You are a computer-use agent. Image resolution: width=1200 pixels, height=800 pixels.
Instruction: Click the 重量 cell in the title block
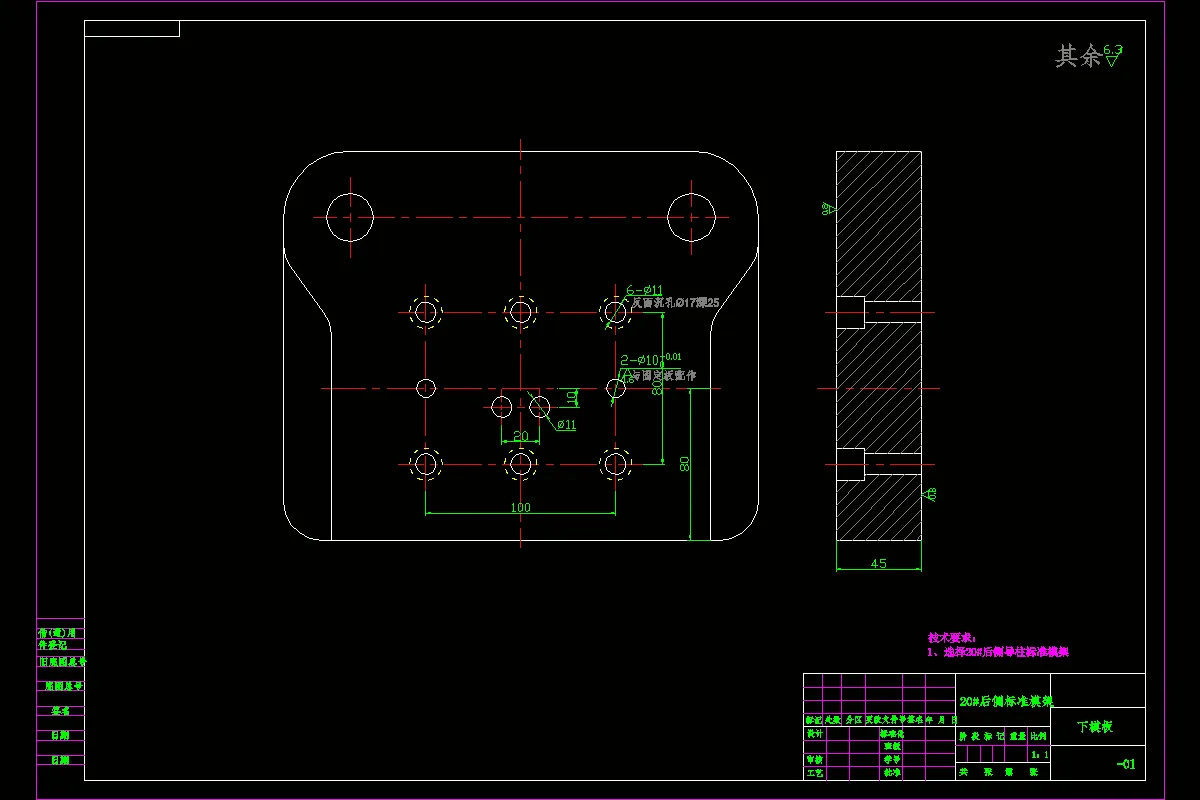[x=1018, y=735]
